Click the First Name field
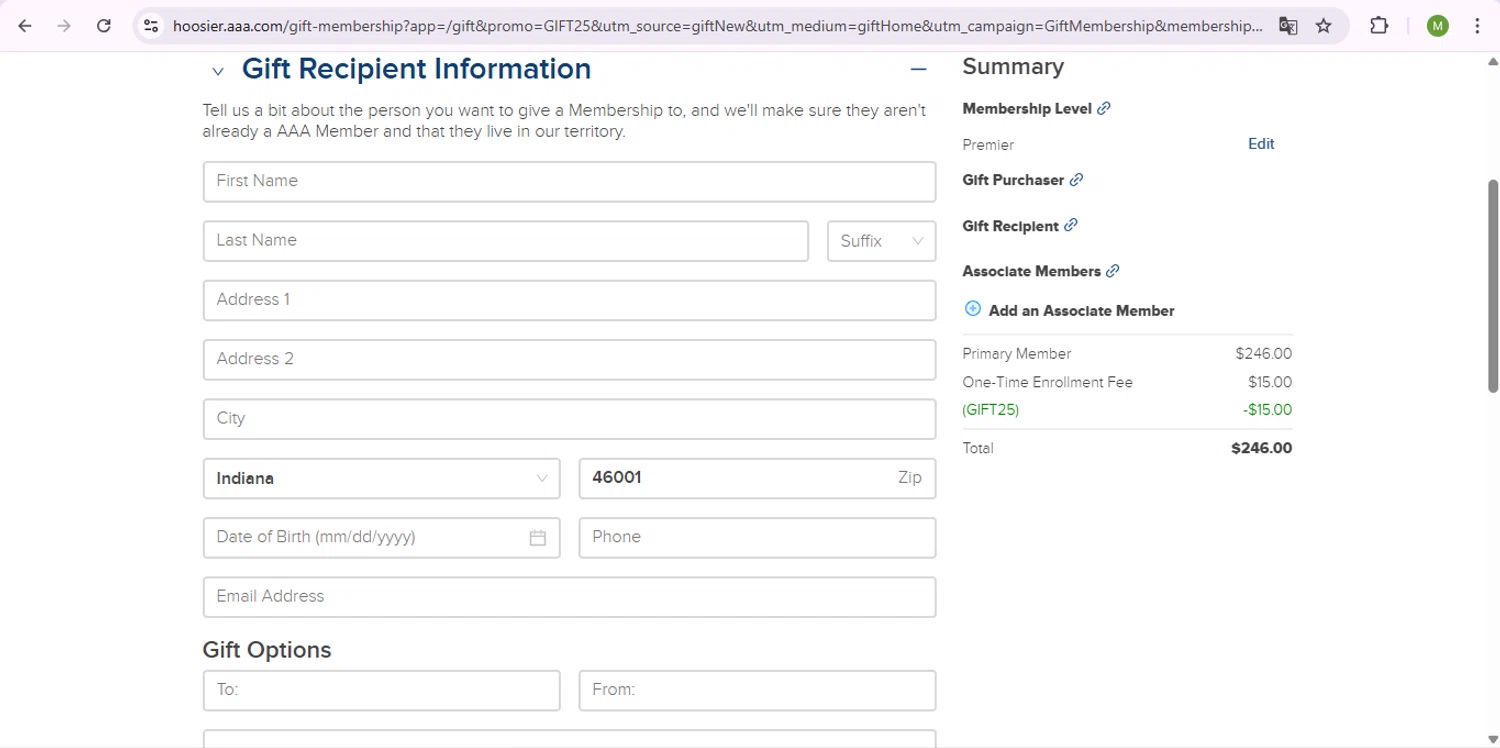1500x748 pixels. coord(569,181)
